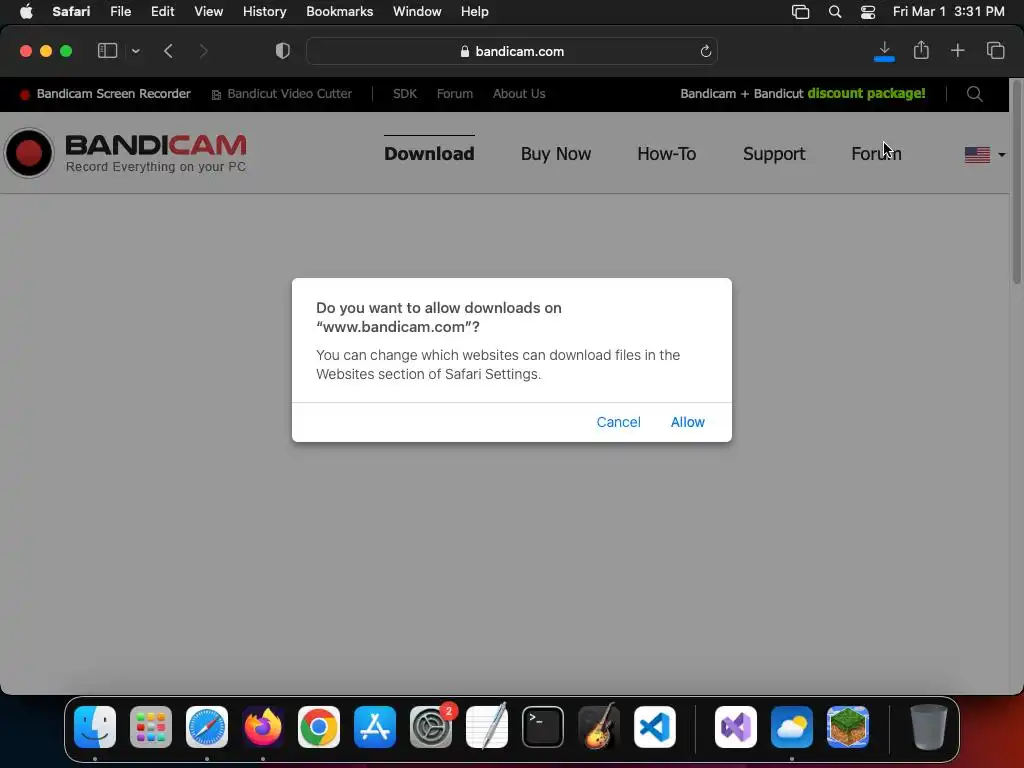Click Forum link in top black bar

(x=455, y=94)
